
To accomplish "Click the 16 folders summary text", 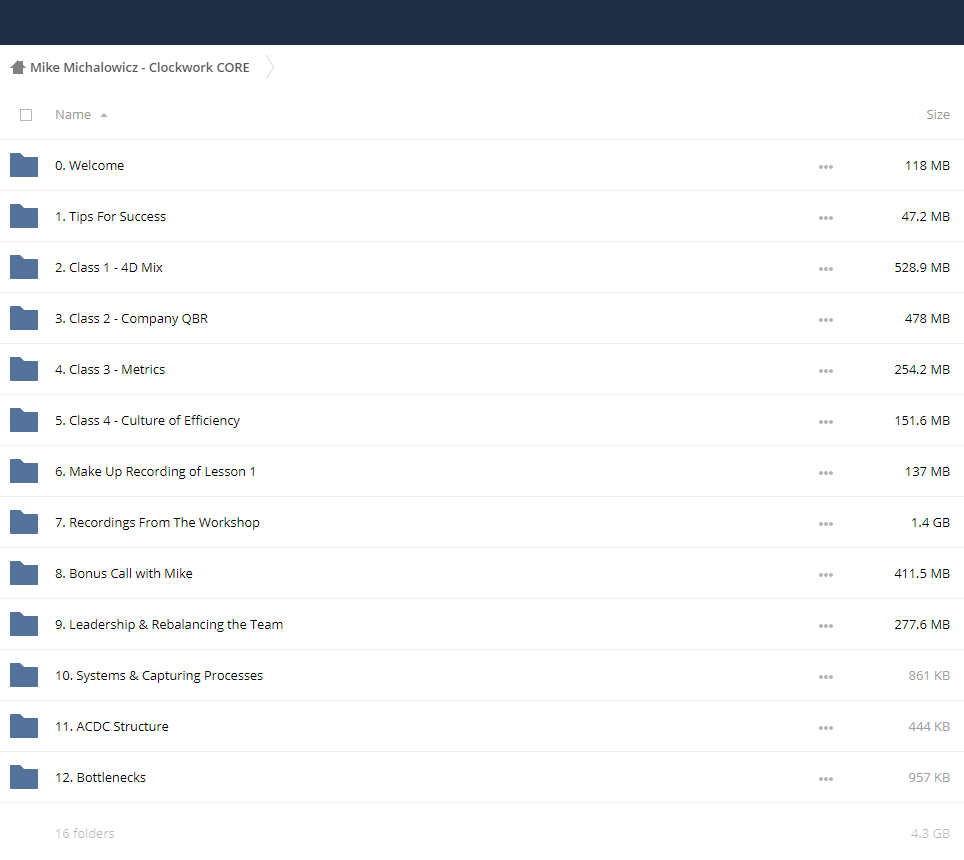I will (85, 834).
